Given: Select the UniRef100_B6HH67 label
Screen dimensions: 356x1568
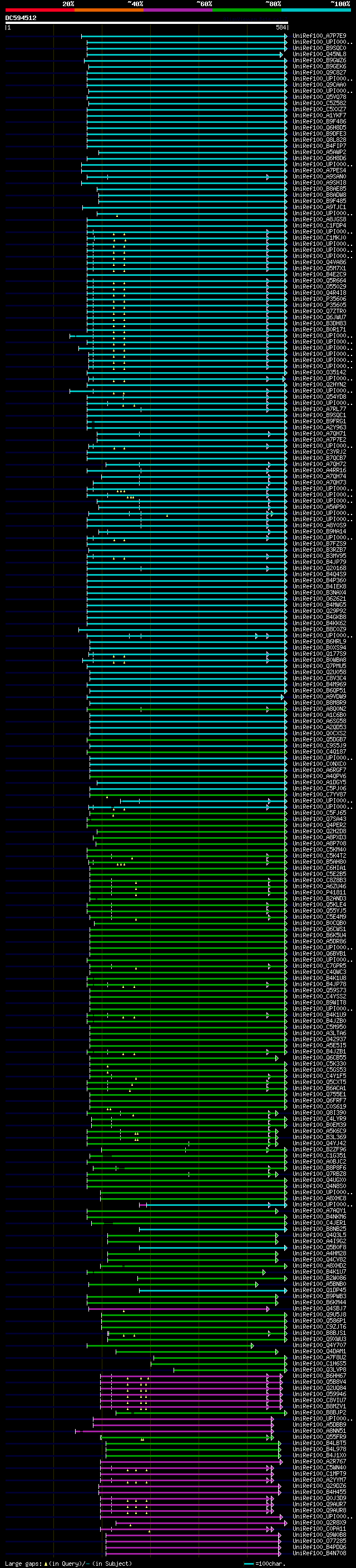Looking at the screenshot, I should pos(319,1376).
